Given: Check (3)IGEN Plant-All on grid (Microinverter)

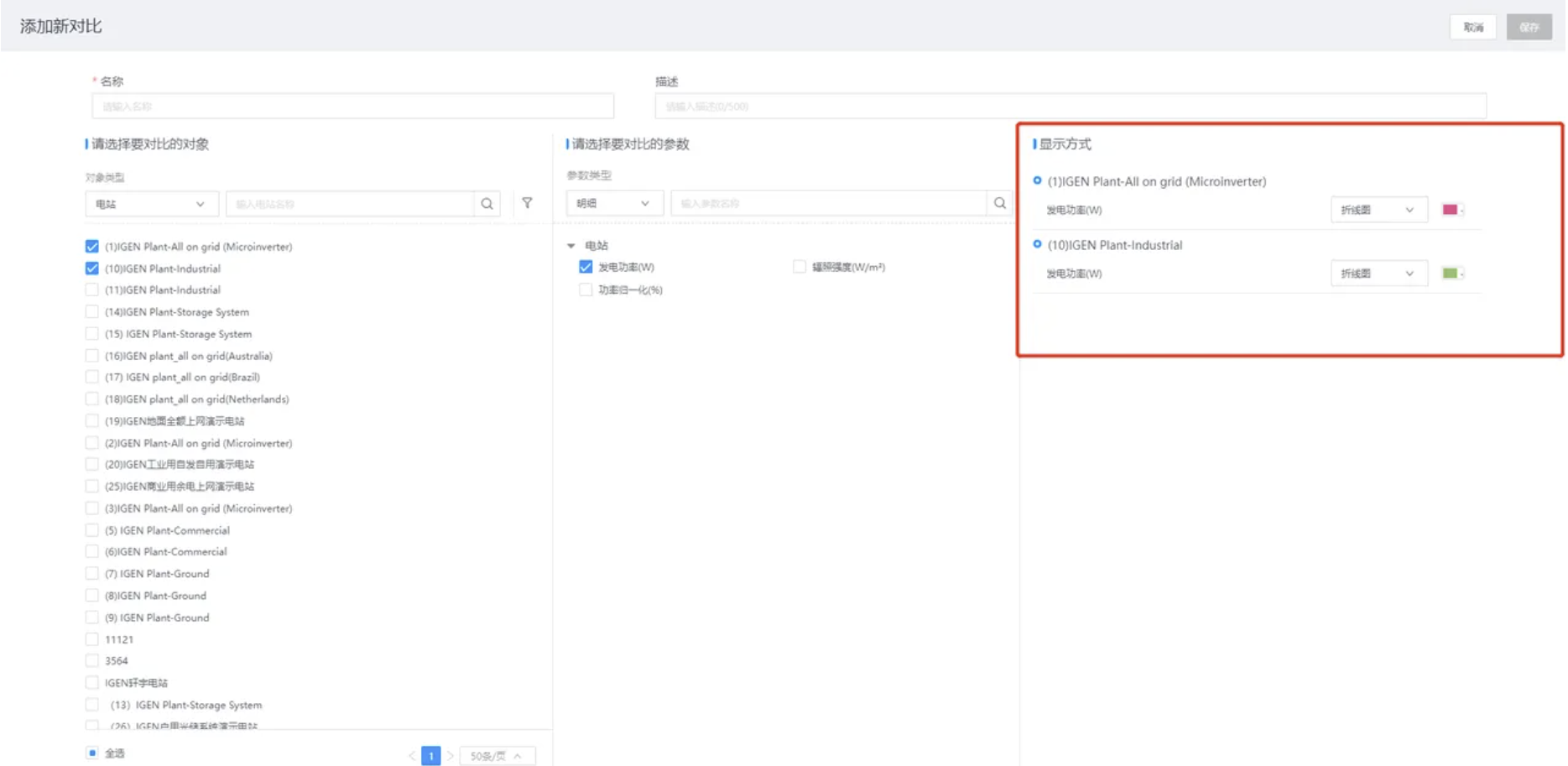Looking at the screenshot, I should coord(92,508).
